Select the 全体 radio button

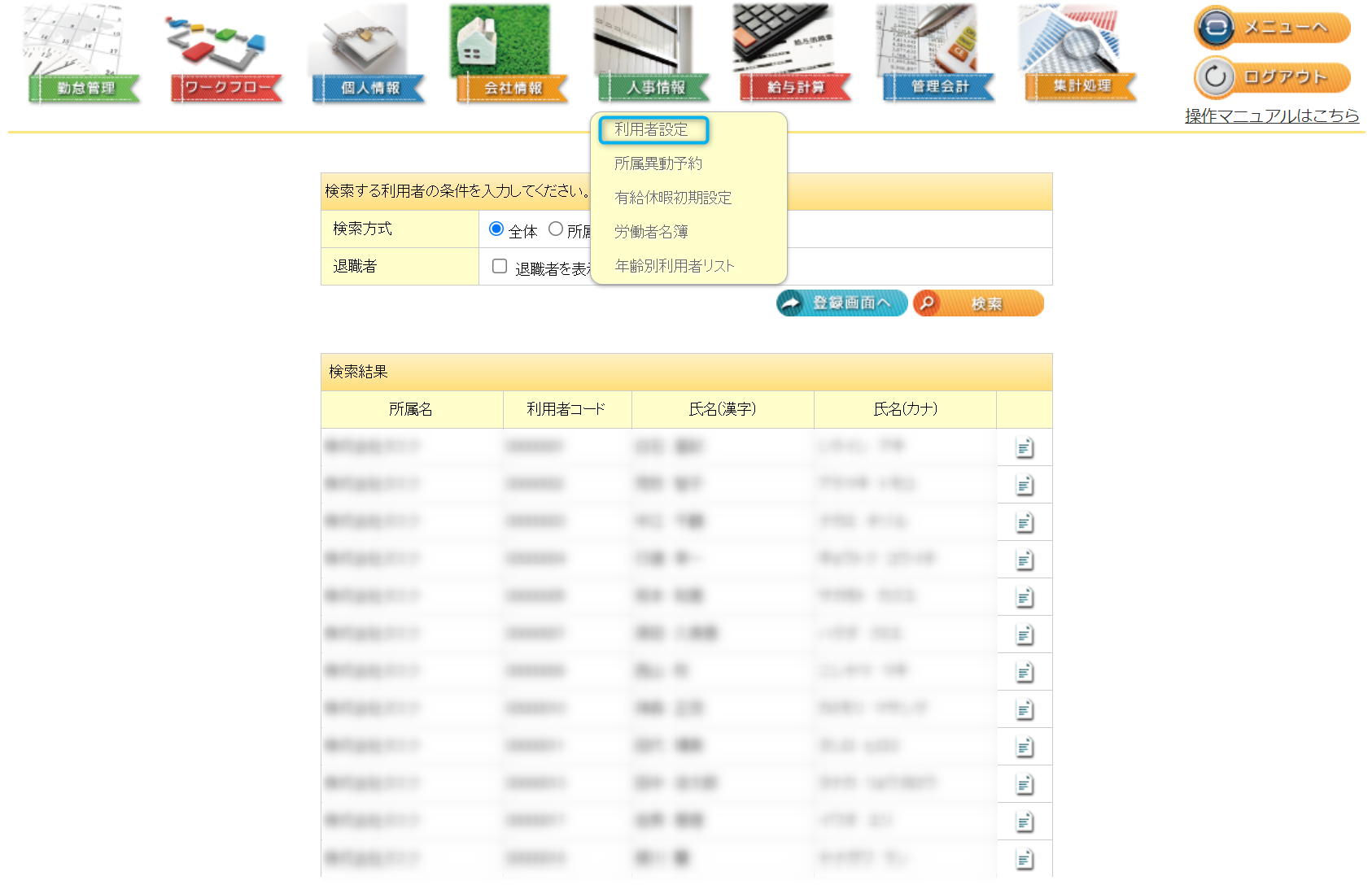pos(496,229)
